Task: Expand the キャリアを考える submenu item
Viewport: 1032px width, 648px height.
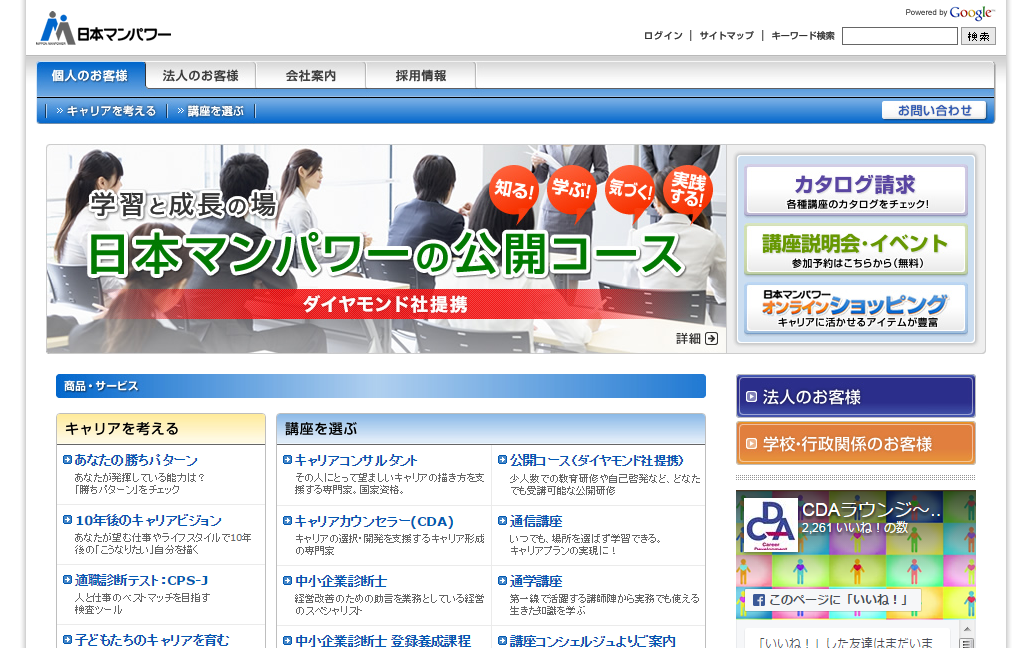Action: 106,111
